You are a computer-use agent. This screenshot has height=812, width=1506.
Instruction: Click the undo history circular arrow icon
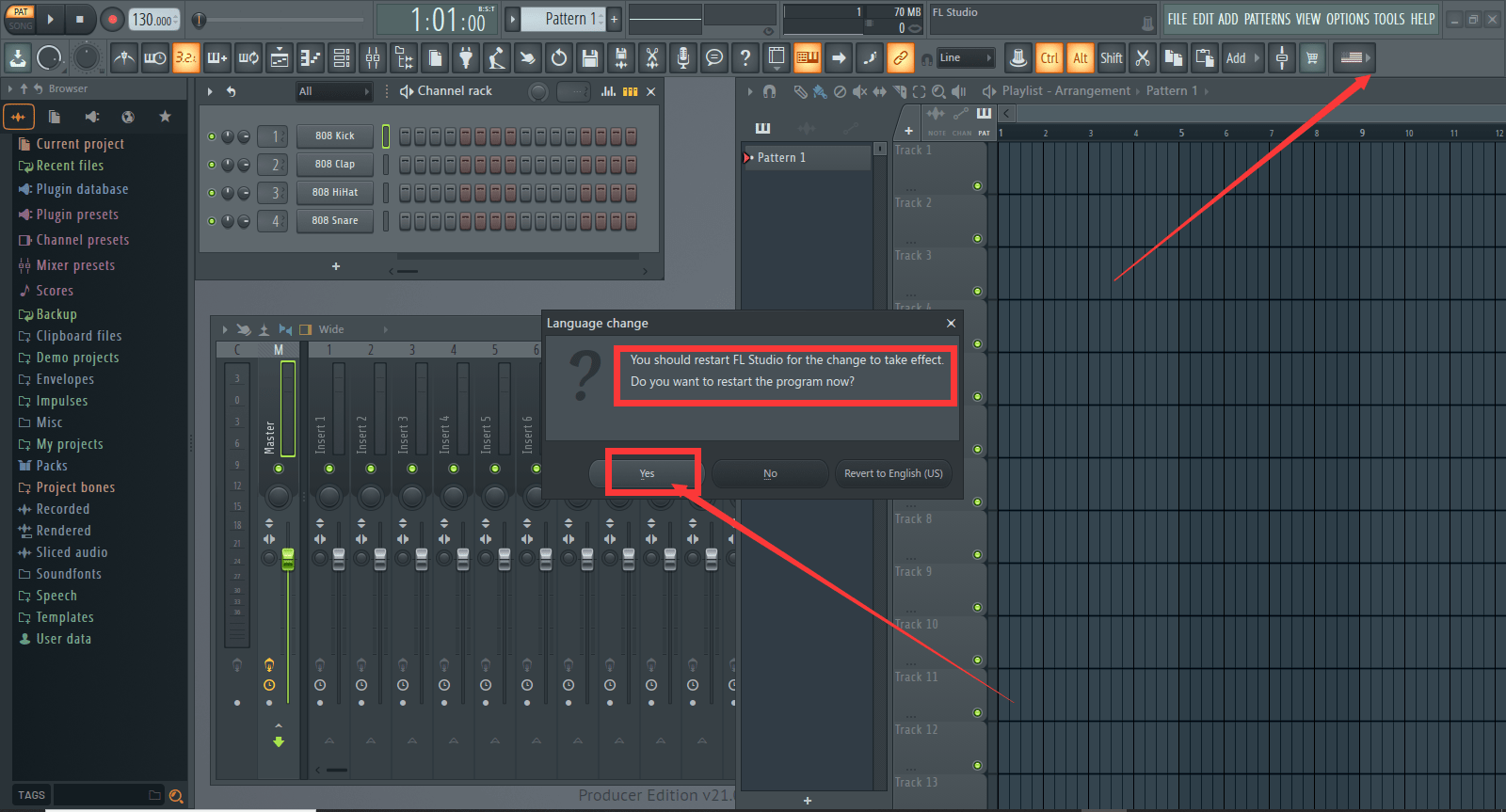[559, 58]
